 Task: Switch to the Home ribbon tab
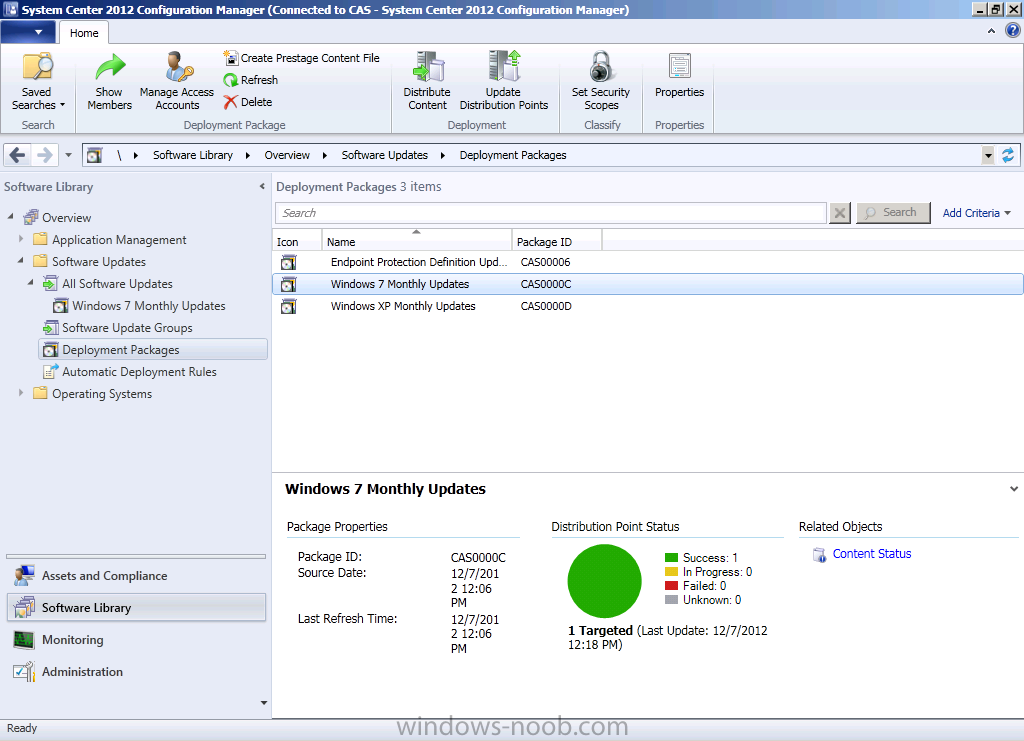coord(84,33)
